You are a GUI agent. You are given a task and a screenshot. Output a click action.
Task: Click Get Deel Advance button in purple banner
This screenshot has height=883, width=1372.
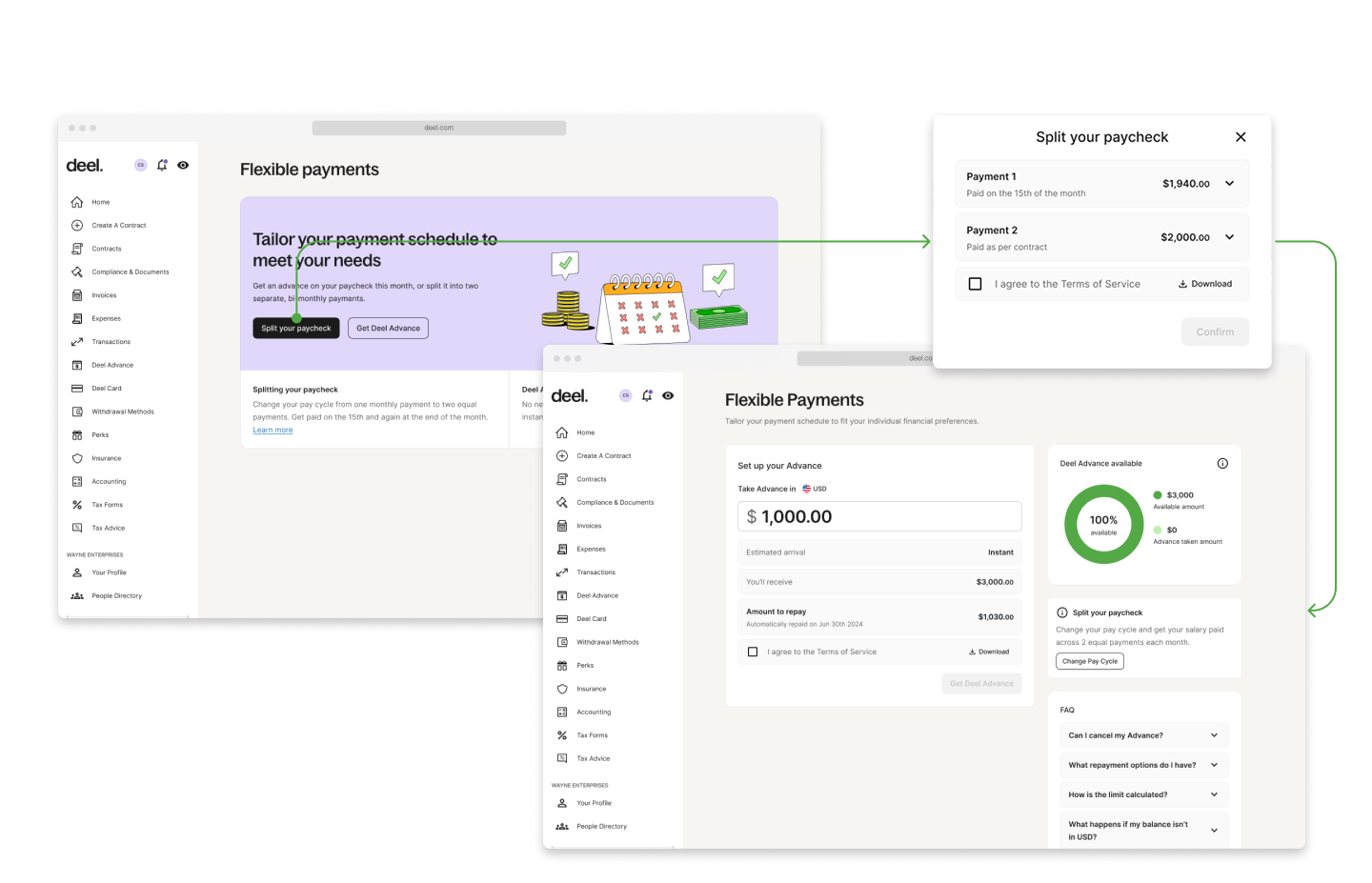(388, 328)
